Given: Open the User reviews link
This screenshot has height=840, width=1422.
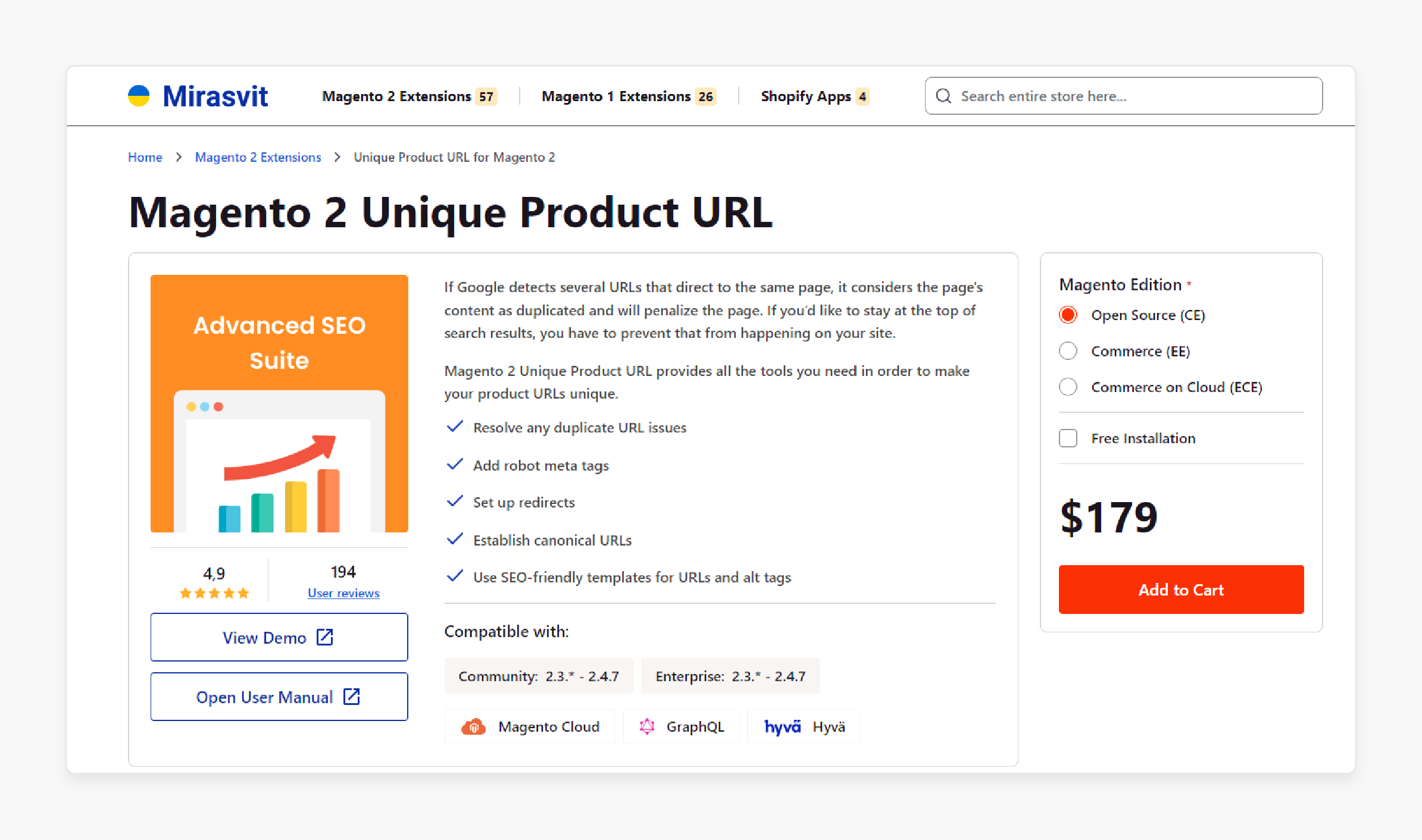Looking at the screenshot, I should [343, 593].
